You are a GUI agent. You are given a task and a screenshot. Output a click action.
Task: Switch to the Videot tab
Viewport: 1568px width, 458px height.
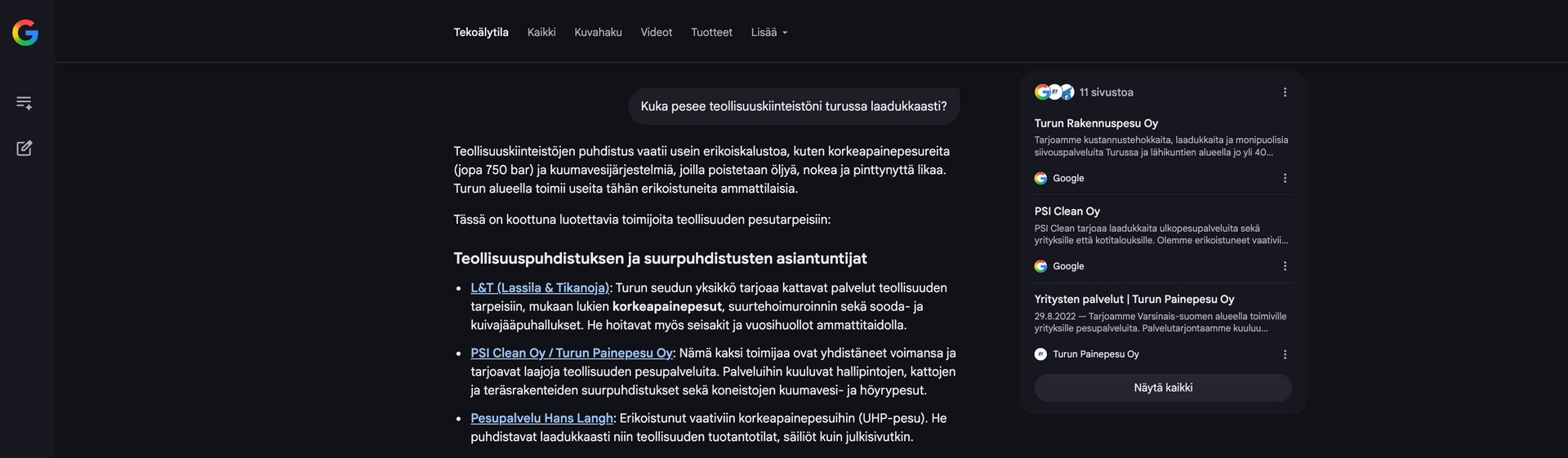(657, 33)
